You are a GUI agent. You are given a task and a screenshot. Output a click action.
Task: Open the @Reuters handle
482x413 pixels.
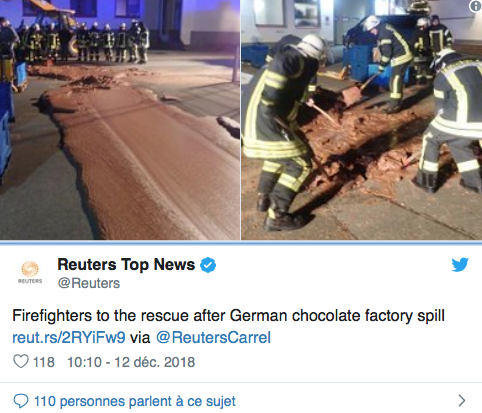[89, 283]
